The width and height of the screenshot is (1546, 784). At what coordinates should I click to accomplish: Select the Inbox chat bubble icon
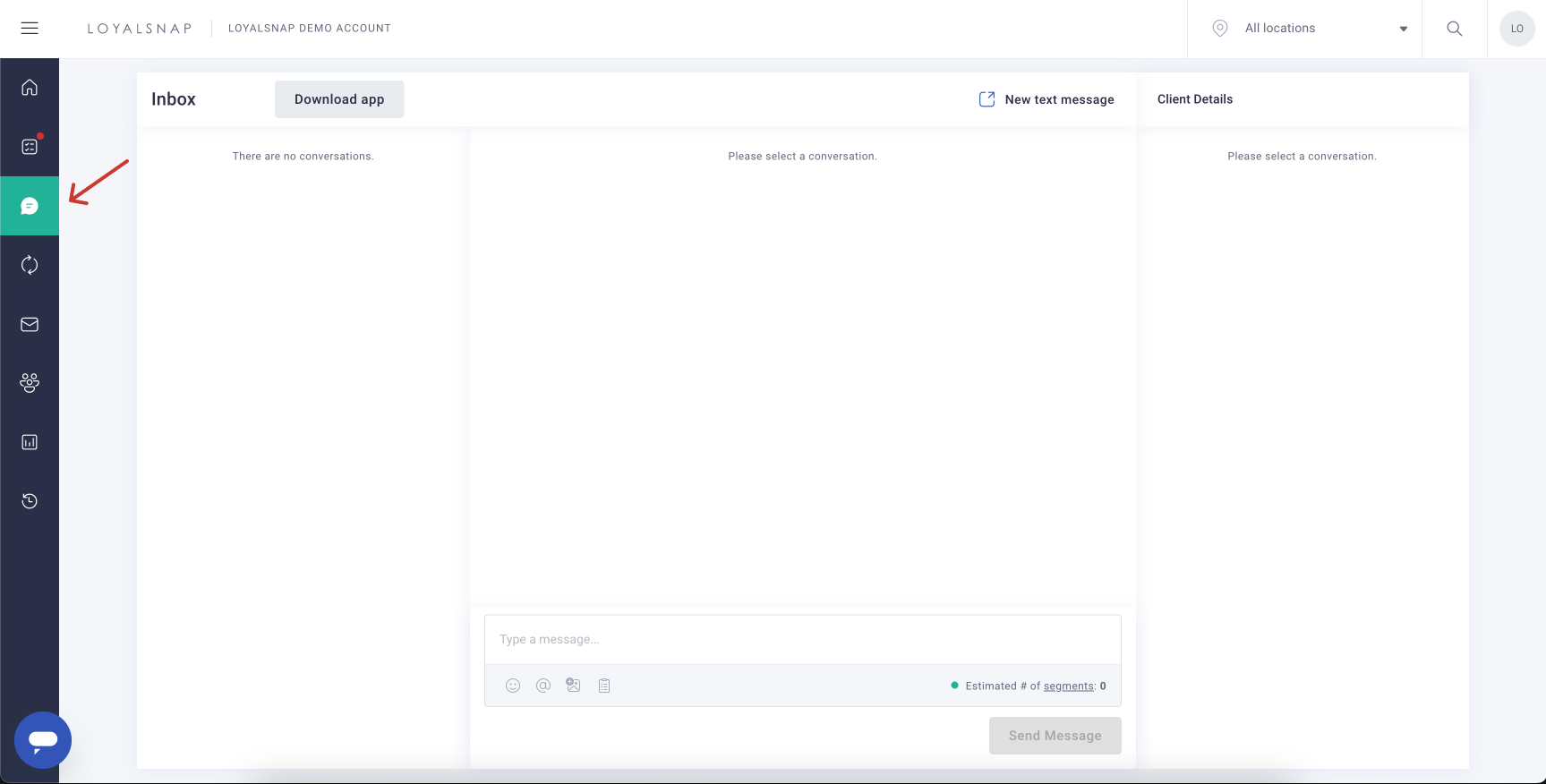pyautogui.click(x=30, y=206)
